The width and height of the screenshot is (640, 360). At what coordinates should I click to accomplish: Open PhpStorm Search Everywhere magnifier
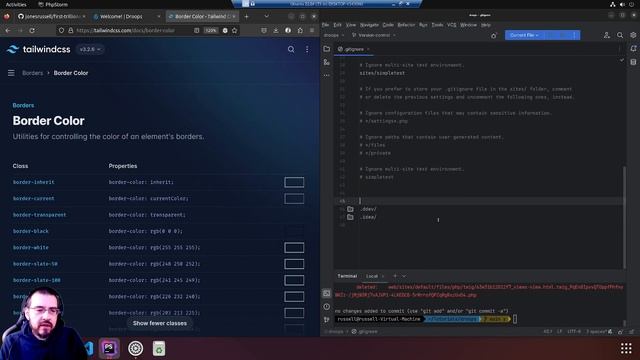coord(620,35)
